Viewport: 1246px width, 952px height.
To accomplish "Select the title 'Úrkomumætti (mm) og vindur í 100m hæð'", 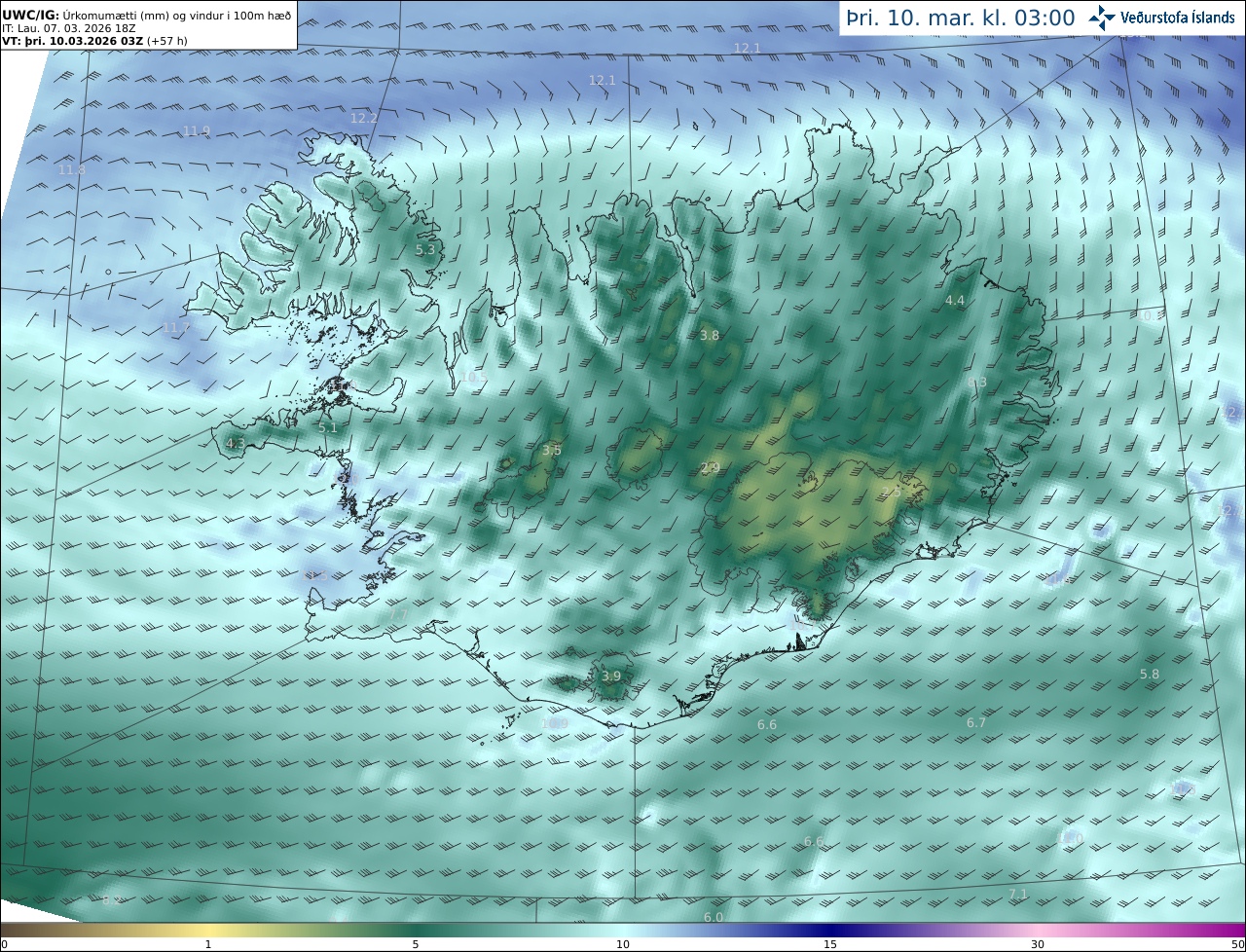I will [x=177, y=16].
